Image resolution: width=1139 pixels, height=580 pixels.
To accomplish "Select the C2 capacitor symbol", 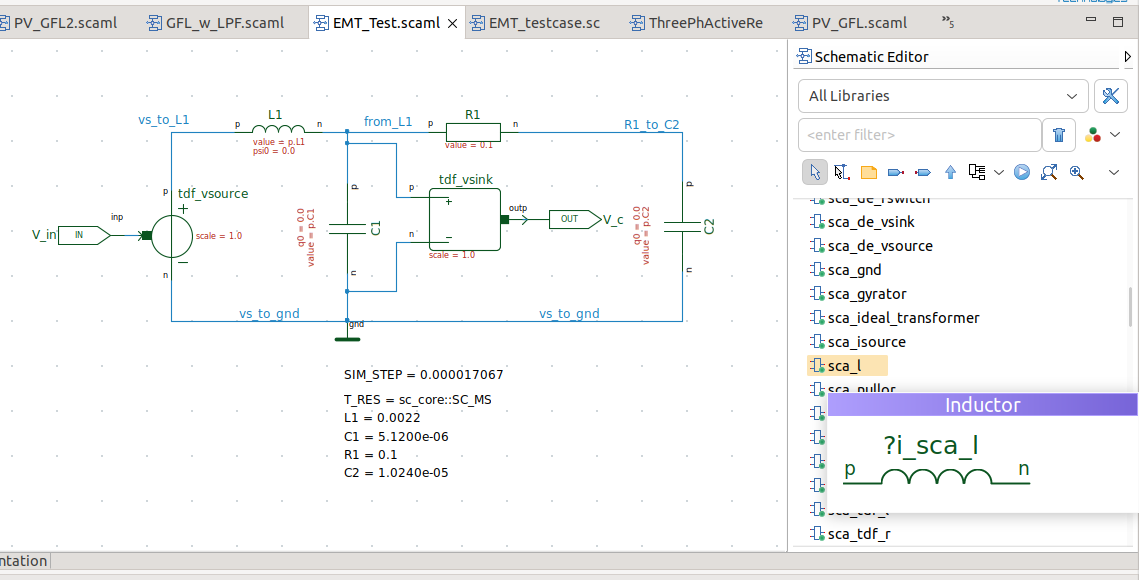I will [683, 226].
